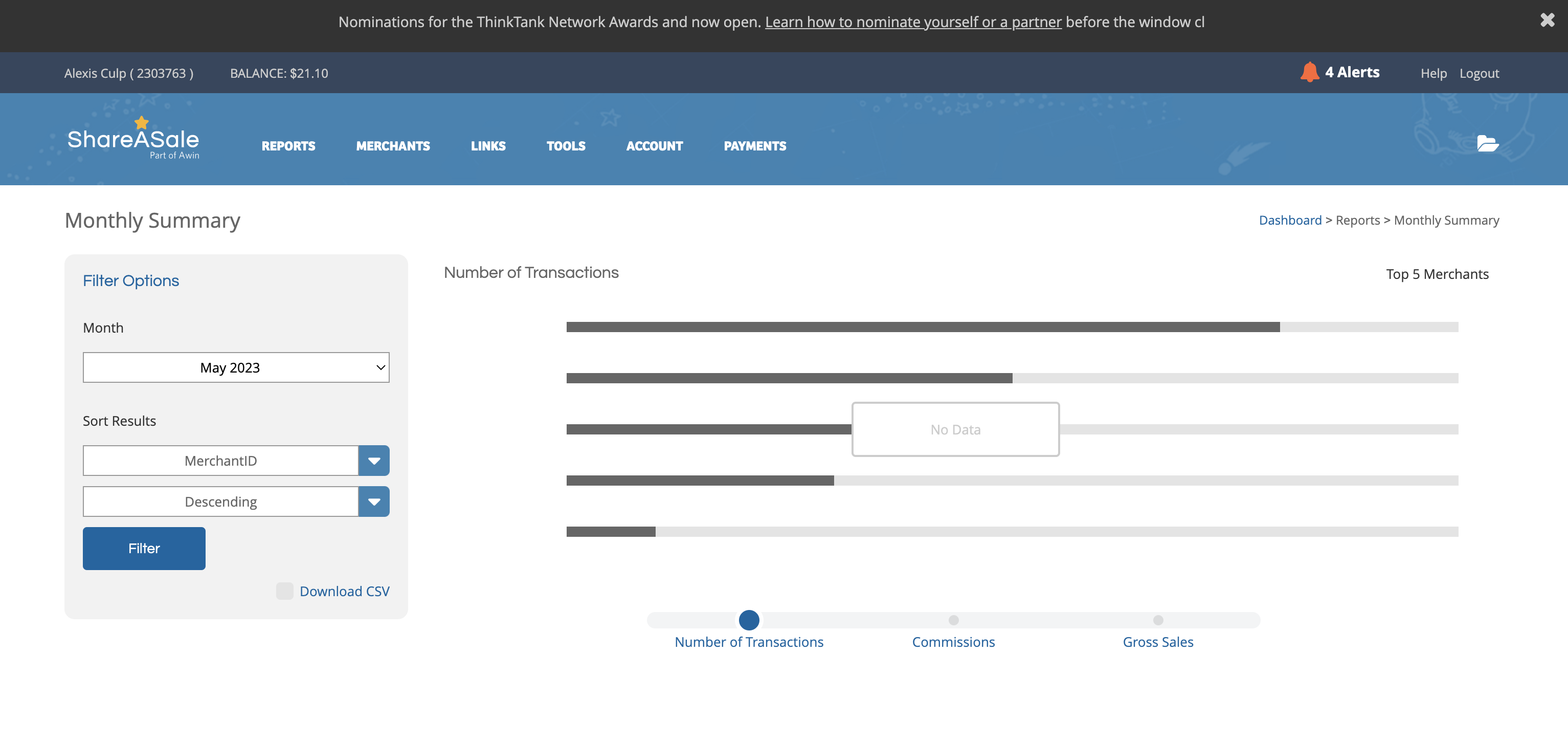Open the LINKS menu
Screen dimensions: 1568x741
[x=488, y=146]
